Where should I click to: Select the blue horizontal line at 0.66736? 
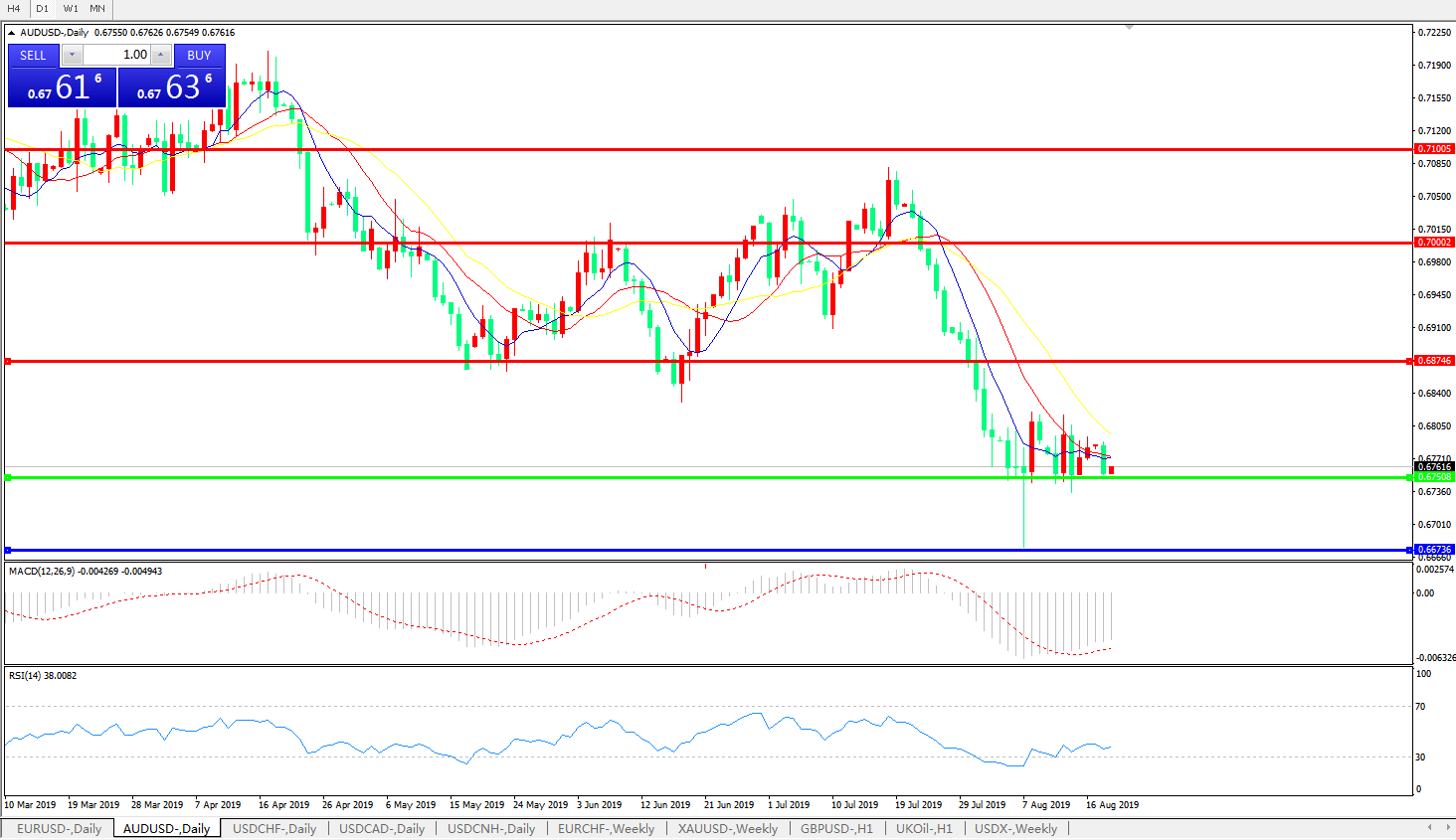point(696,550)
